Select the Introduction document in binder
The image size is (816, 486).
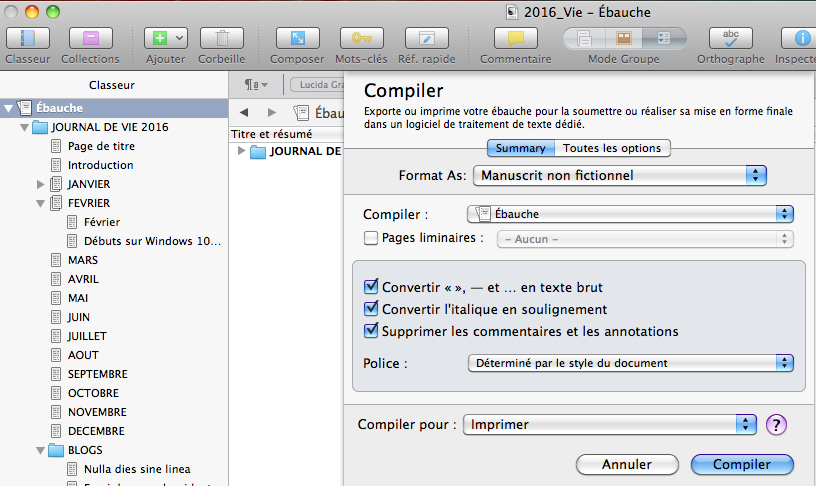tap(100, 165)
